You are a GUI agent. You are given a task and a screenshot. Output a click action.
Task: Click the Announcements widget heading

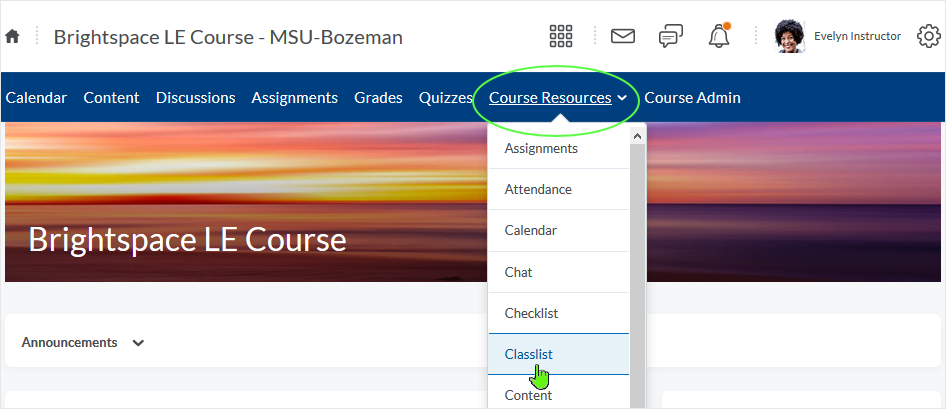pos(69,343)
